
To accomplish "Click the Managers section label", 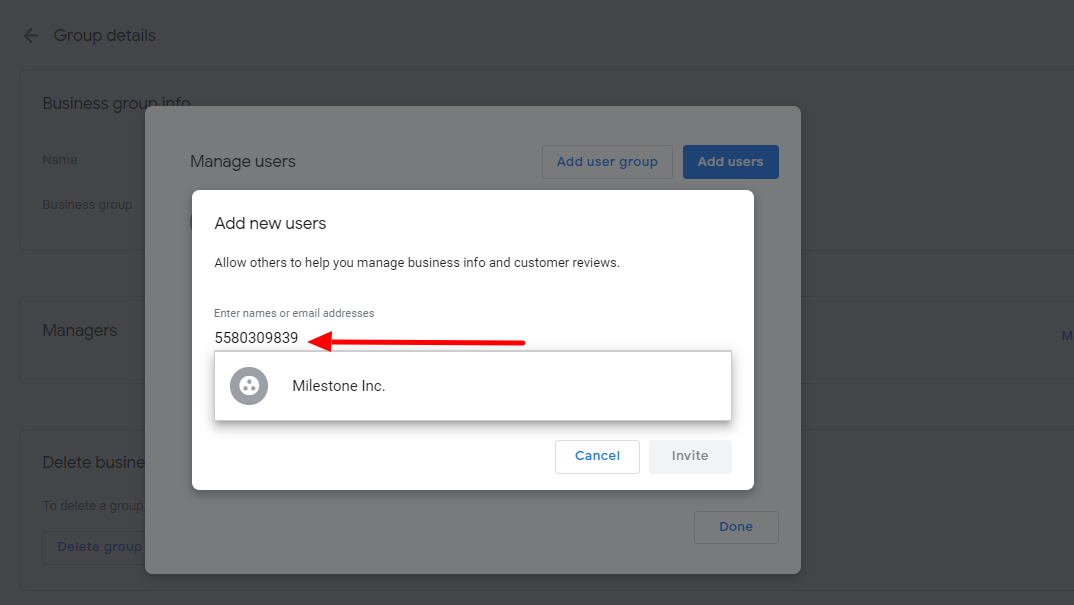I will click(80, 330).
